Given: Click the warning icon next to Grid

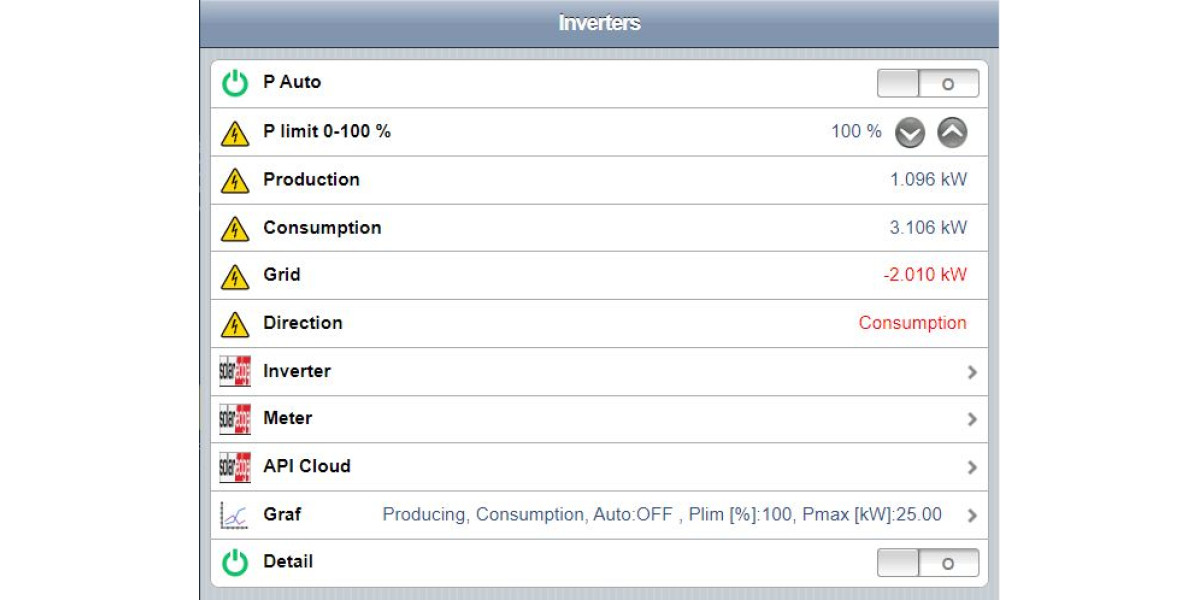Looking at the screenshot, I should click(235, 275).
